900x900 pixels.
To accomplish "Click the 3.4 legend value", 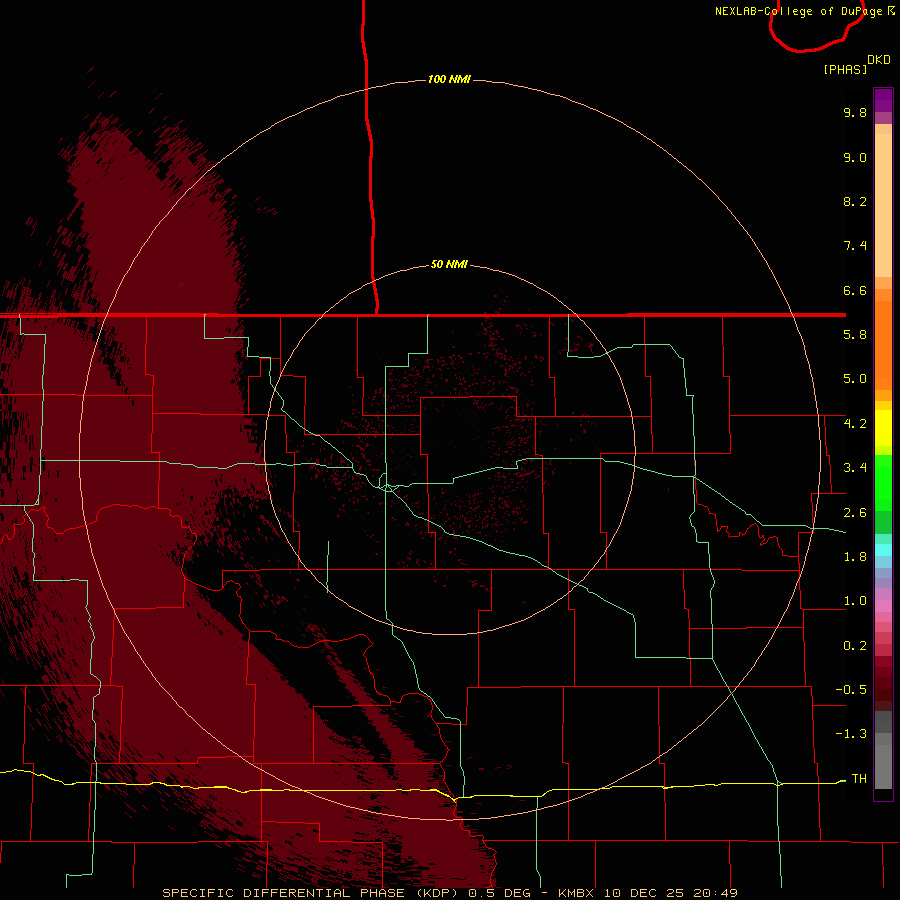I will click(855, 468).
